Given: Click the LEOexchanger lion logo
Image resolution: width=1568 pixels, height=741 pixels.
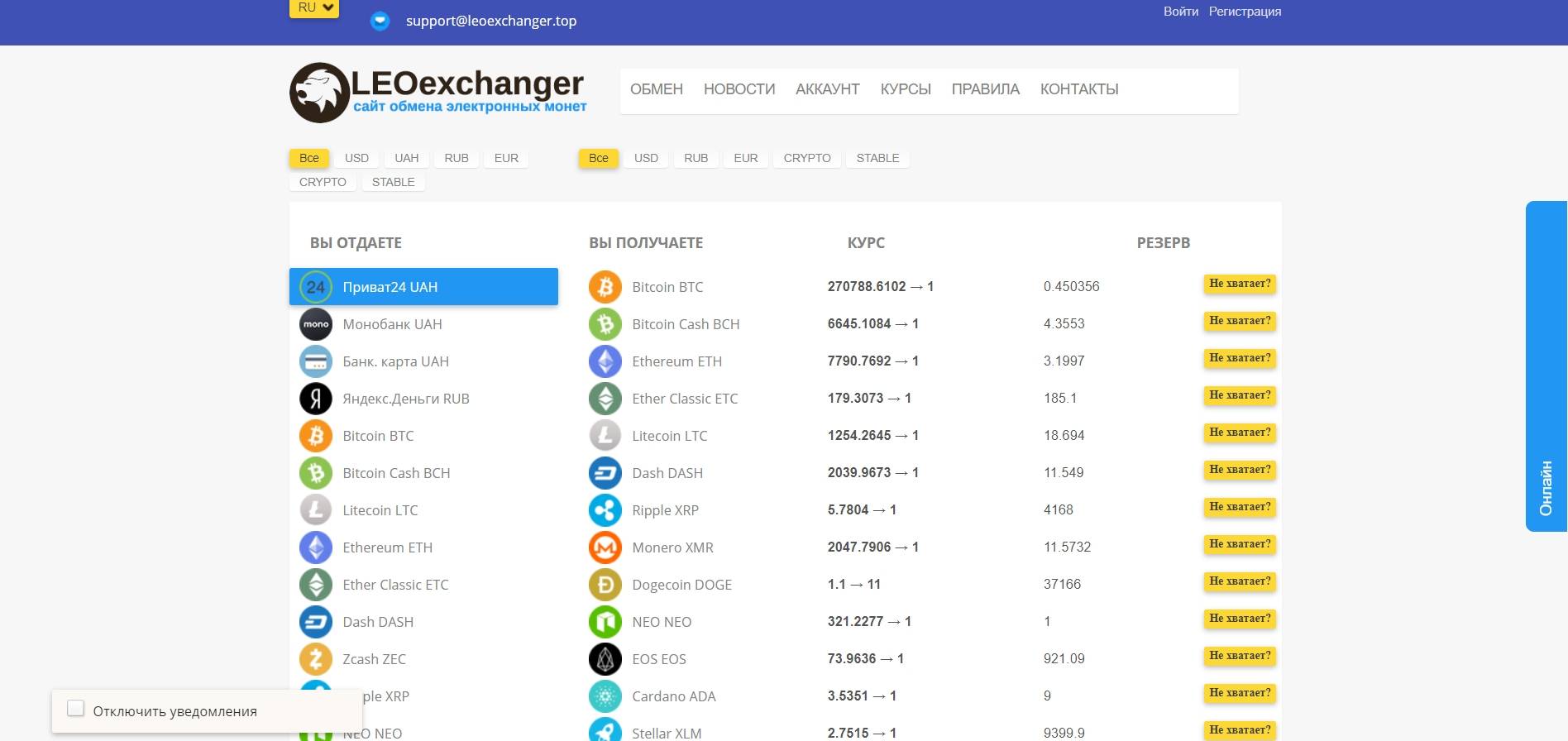Looking at the screenshot, I should click(319, 93).
